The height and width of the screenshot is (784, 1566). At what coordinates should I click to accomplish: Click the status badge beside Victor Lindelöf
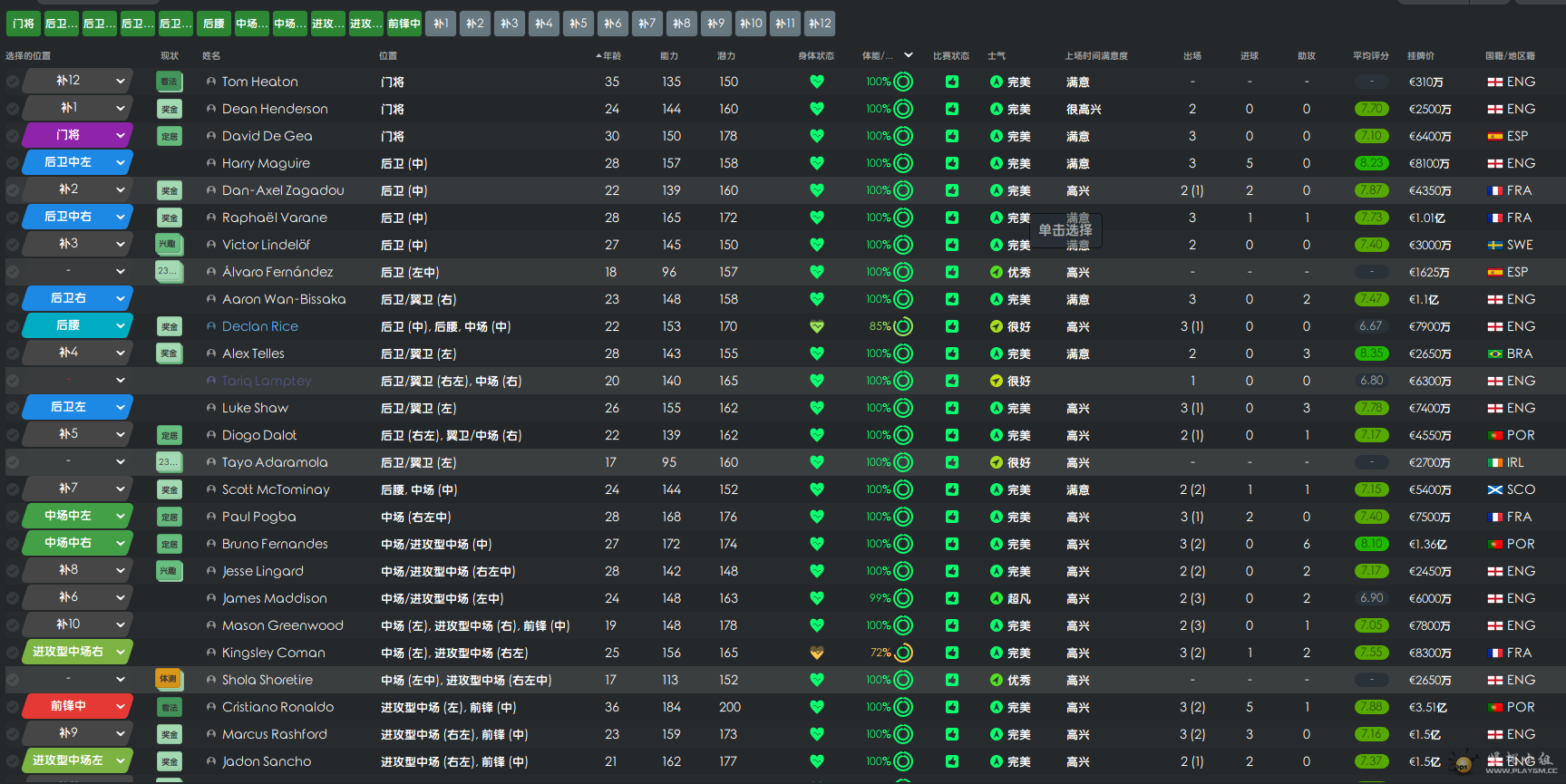[170, 245]
